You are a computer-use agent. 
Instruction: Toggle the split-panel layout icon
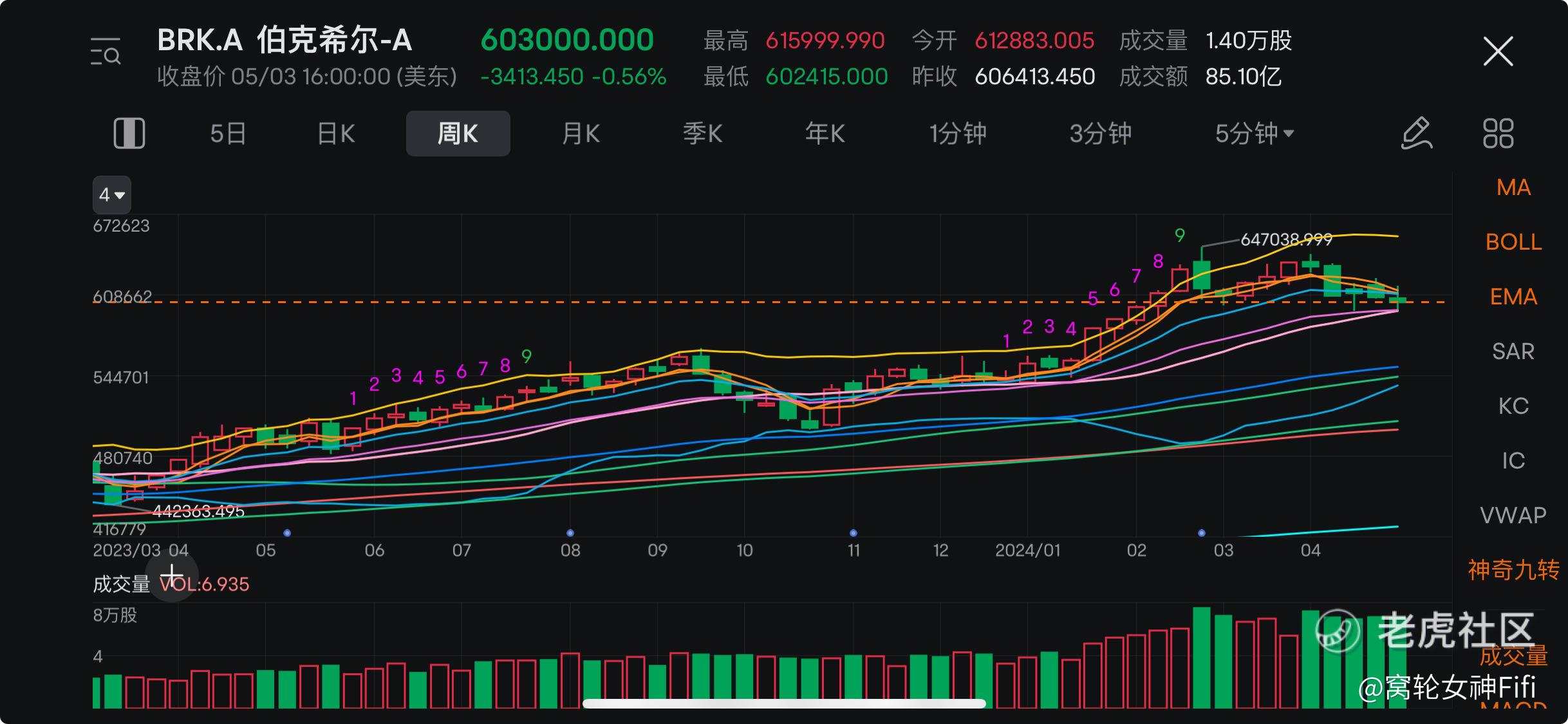coord(129,134)
